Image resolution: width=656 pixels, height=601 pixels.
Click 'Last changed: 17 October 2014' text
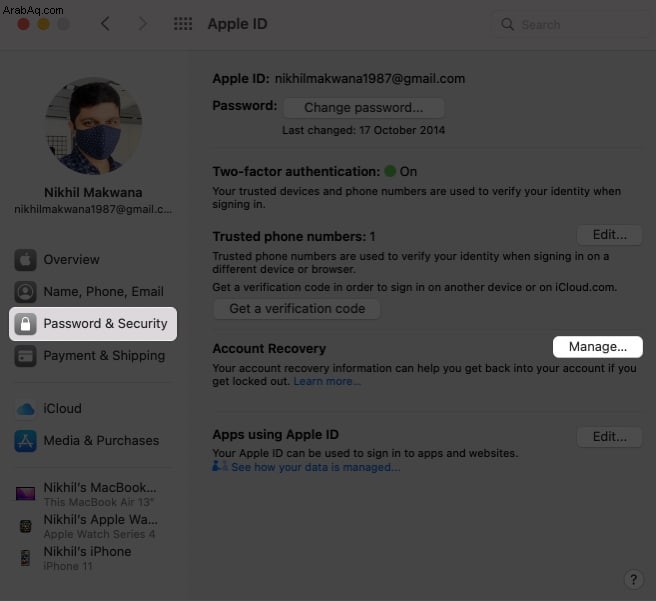click(x=363, y=130)
